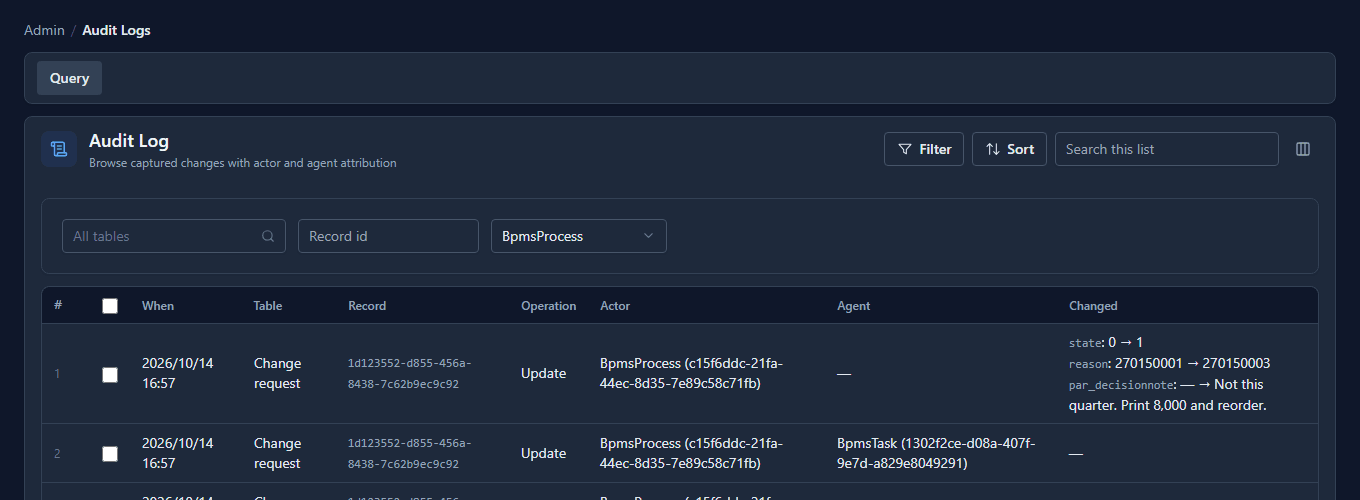1360x500 pixels.
Task: Open the column settings icon
Action: click(1303, 149)
